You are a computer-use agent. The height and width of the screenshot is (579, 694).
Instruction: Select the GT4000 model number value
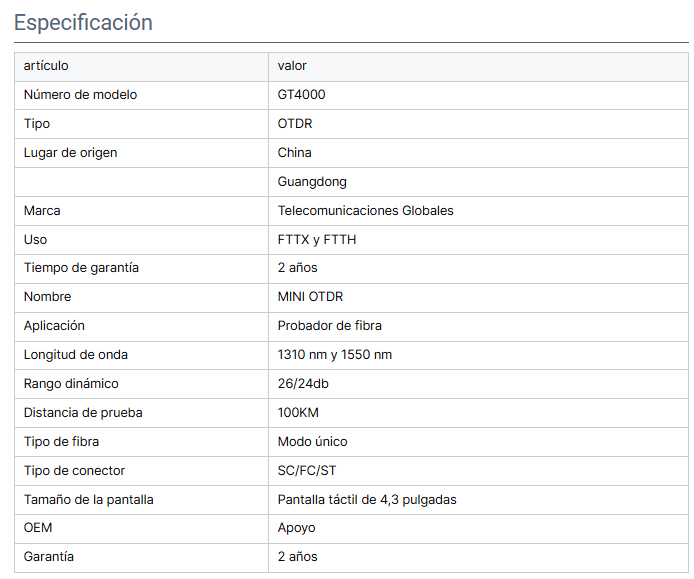(x=301, y=95)
